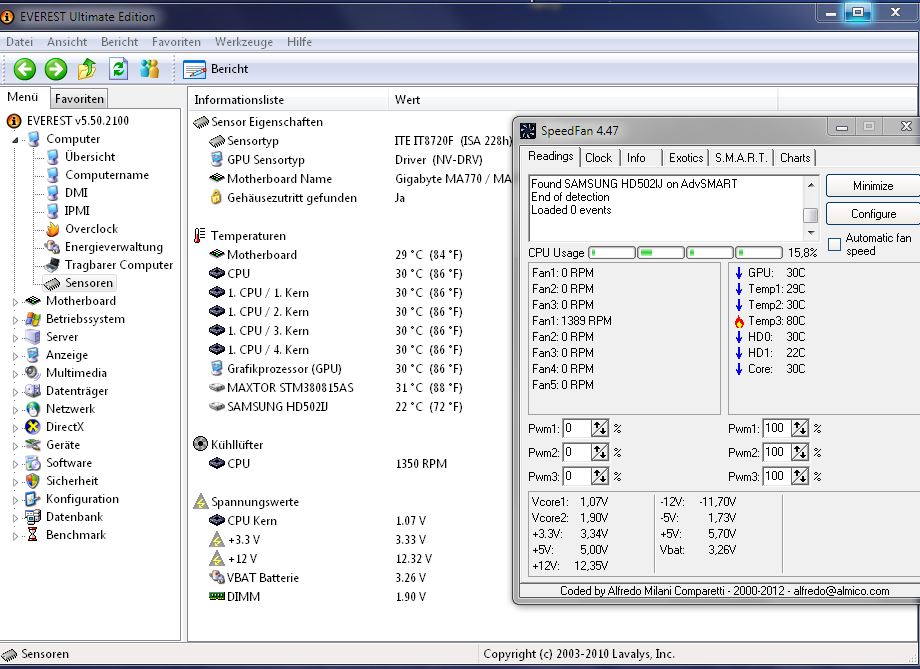Click the Software icon in the tree
The width and height of the screenshot is (920, 669).
point(33,463)
